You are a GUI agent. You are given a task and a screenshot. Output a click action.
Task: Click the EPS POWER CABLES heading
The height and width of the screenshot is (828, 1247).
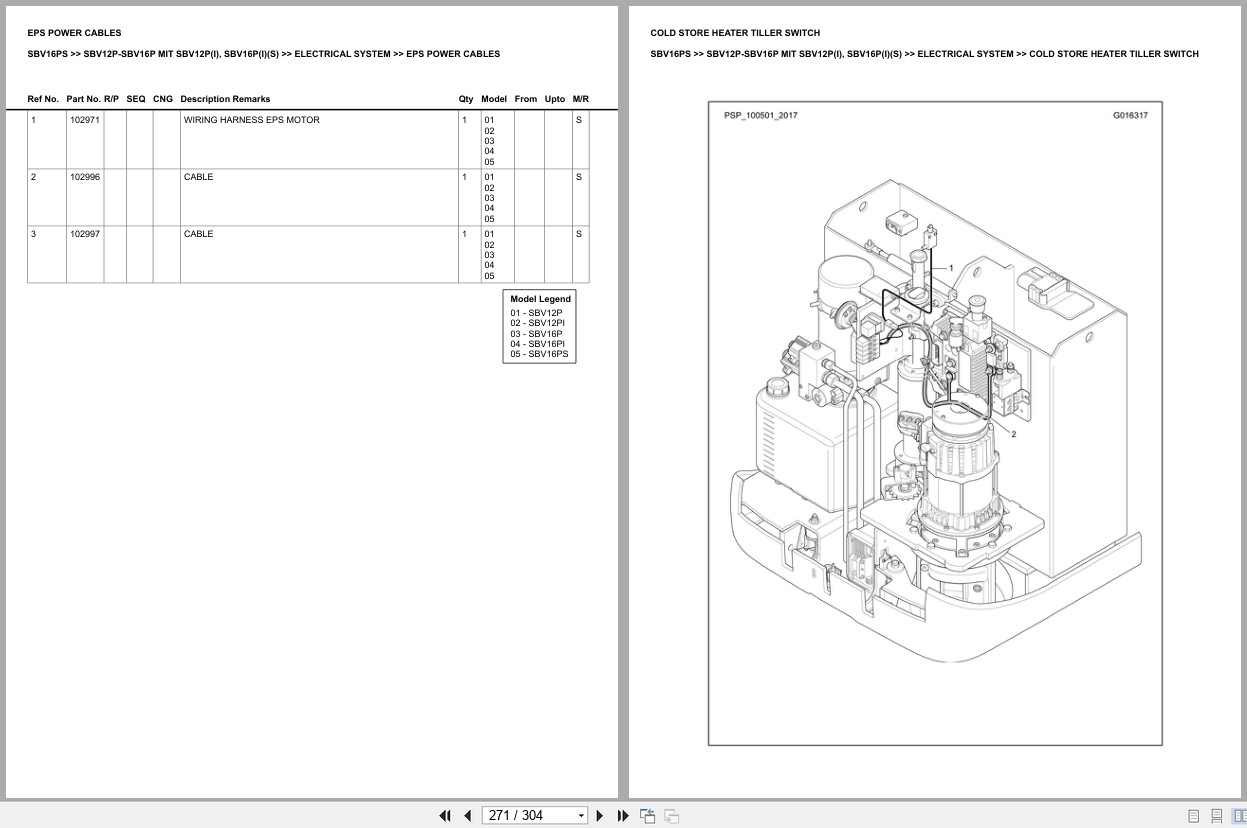pyautogui.click(x=74, y=33)
